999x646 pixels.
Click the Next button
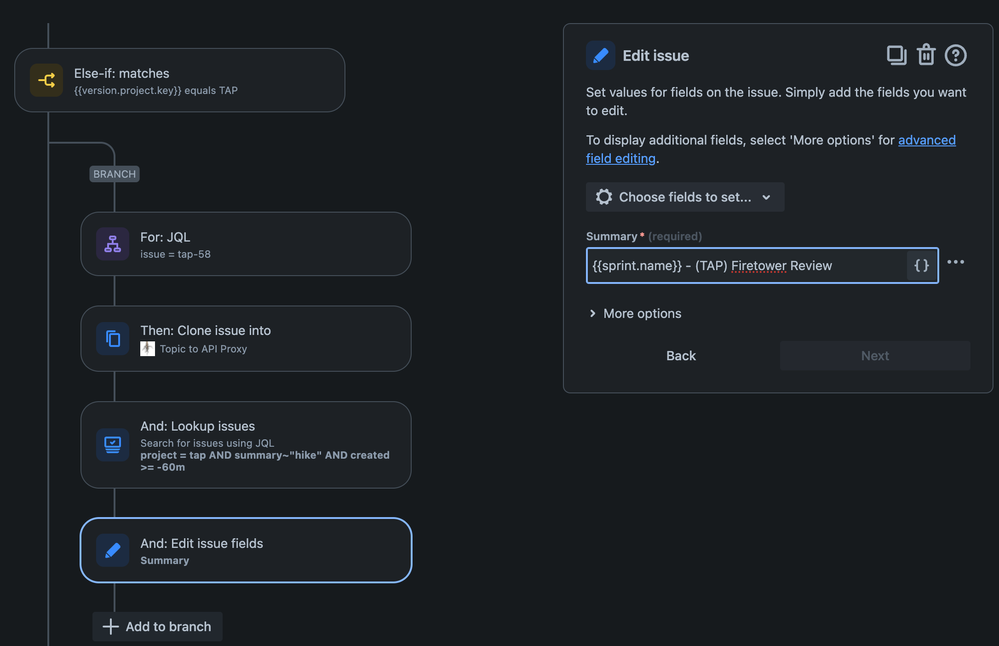875,356
